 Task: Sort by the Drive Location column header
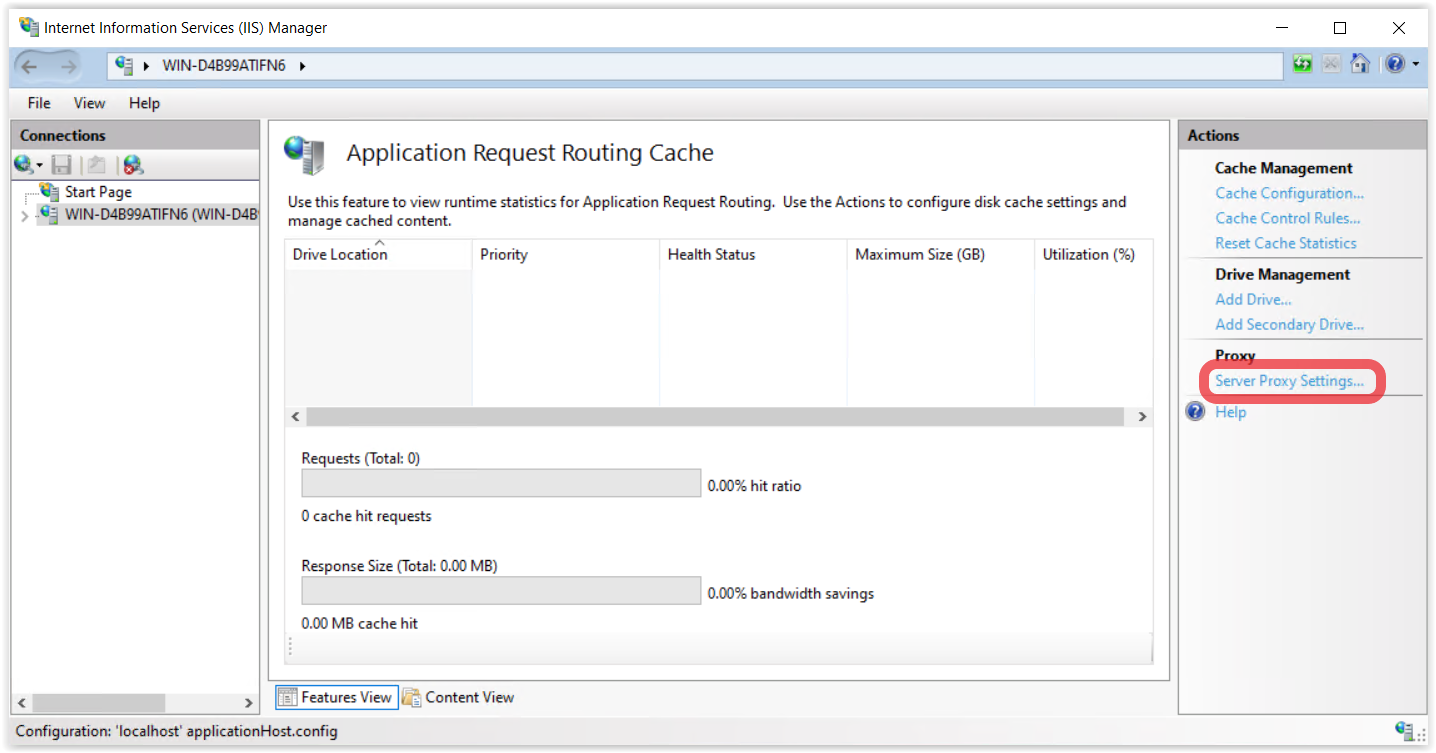click(x=378, y=254)
